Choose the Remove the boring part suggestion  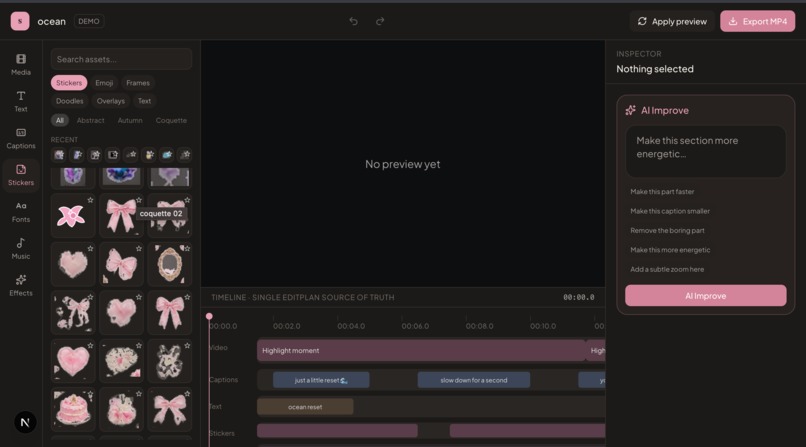click(x=667, y=231)
